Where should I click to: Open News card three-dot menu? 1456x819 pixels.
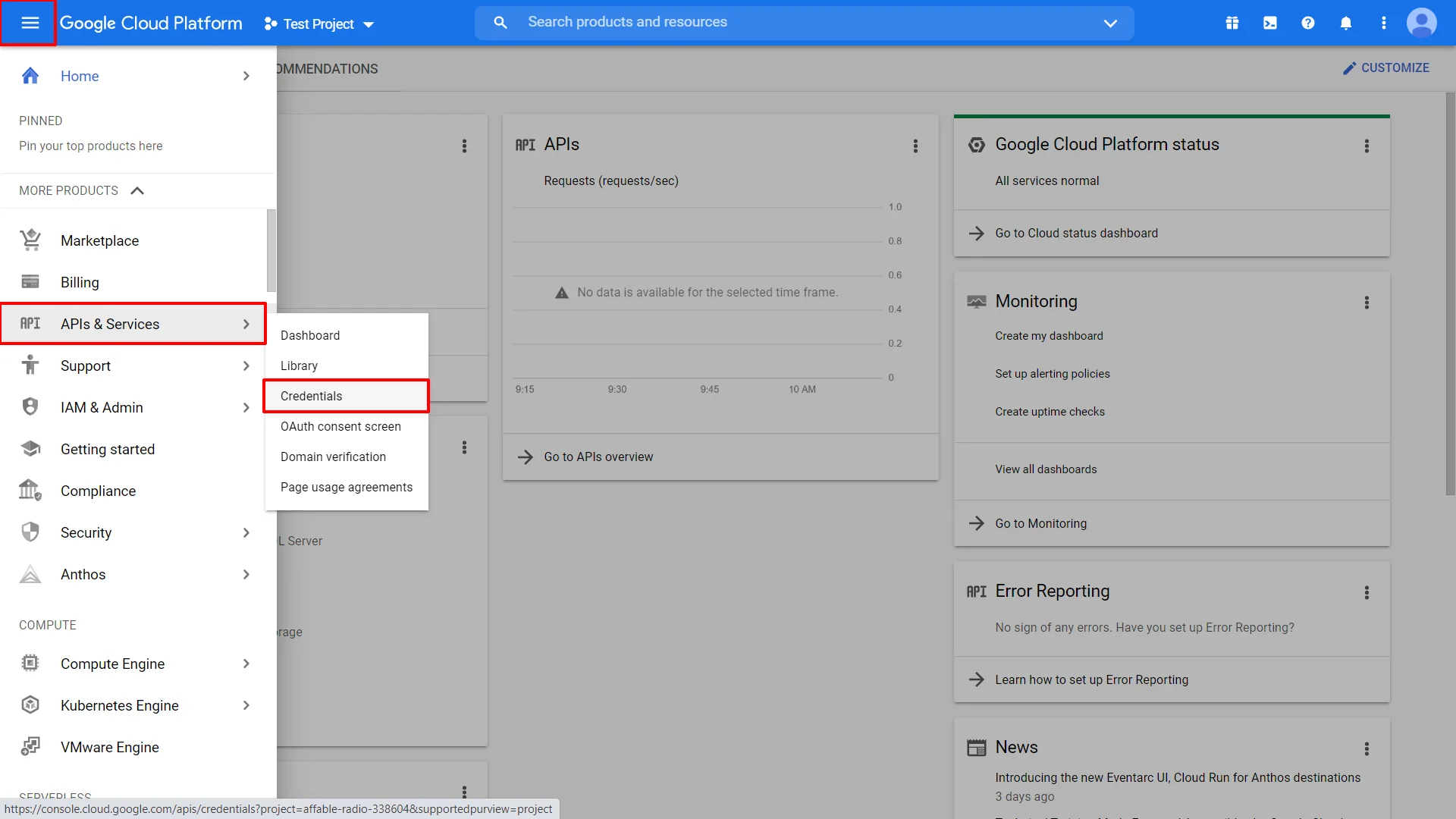coord(1367,748)
